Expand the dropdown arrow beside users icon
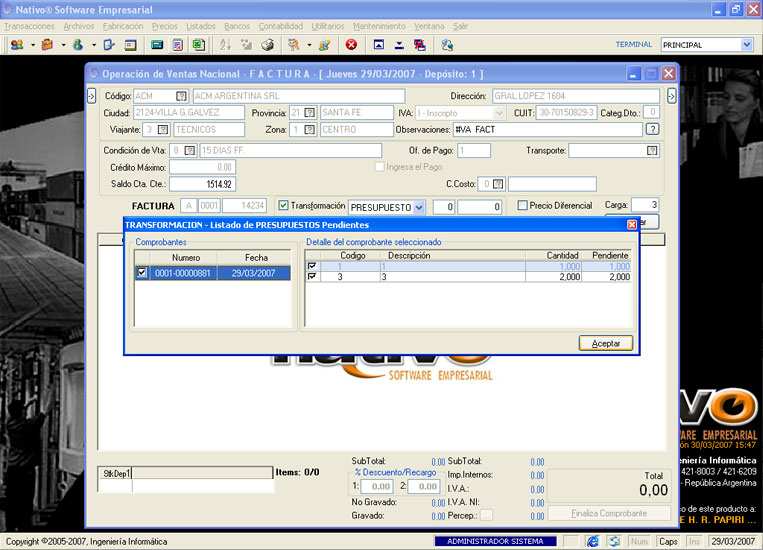 coord(33,45)
